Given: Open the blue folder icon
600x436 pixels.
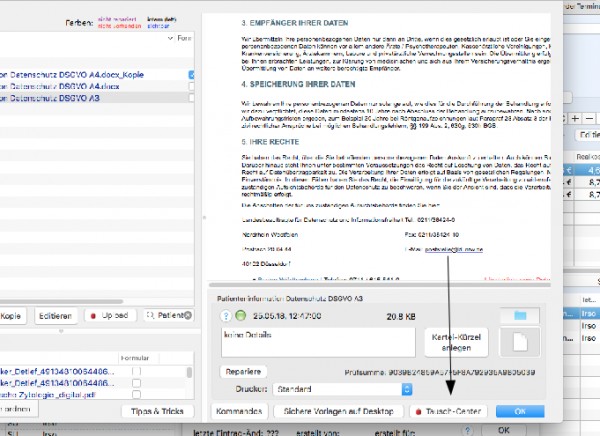Looking at the screenshot, I should coord(520,316).
